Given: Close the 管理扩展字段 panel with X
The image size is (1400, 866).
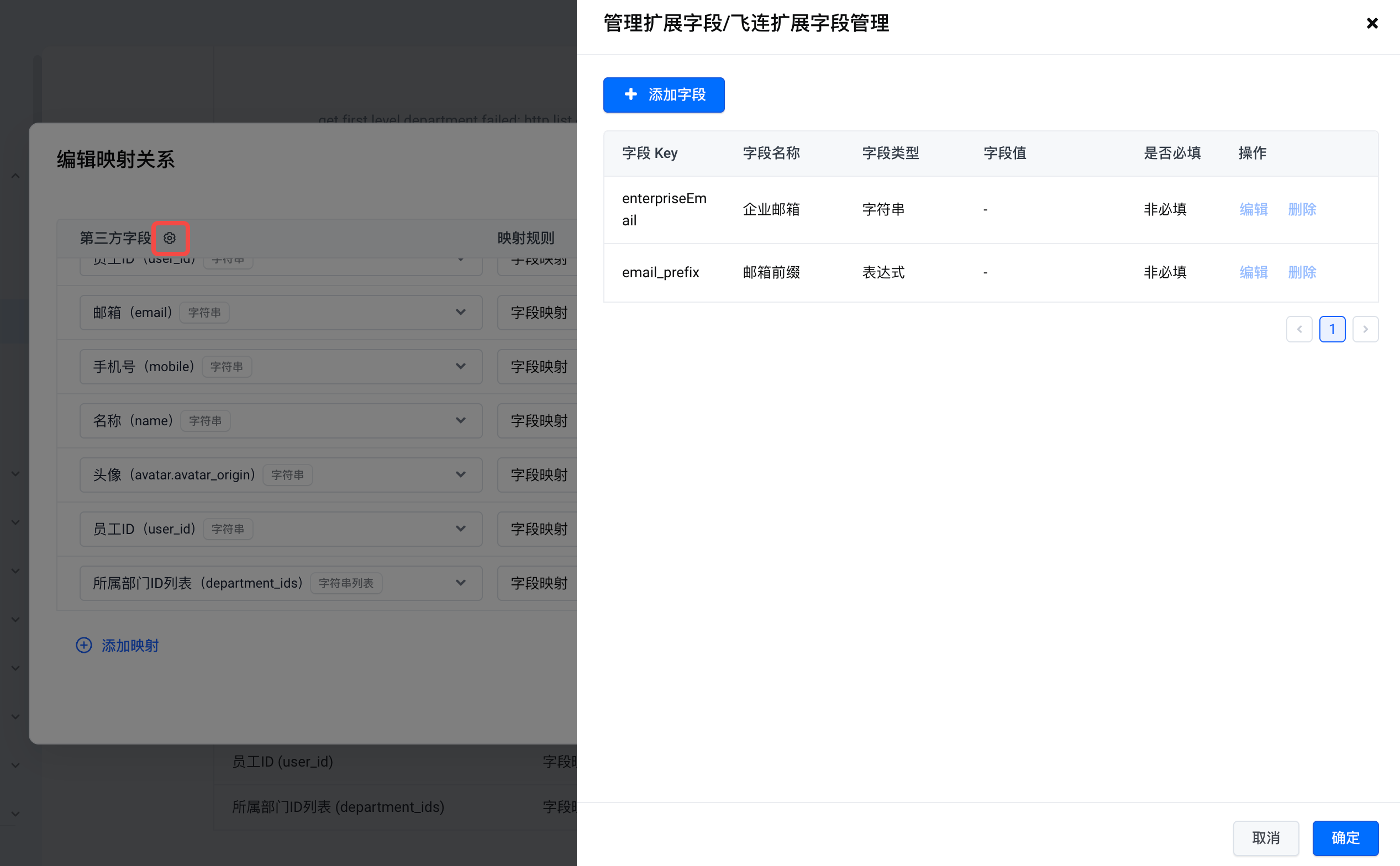Looking at the screenshot, I should pos(1372,24).
